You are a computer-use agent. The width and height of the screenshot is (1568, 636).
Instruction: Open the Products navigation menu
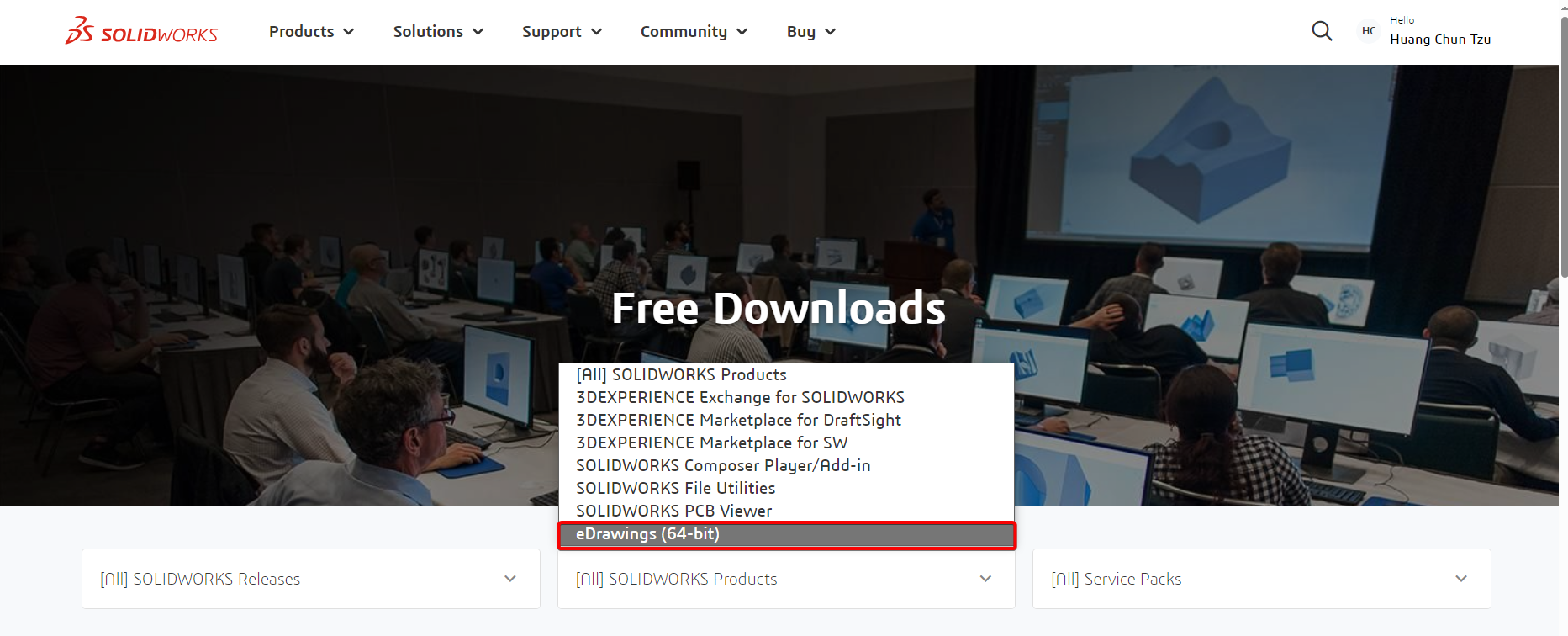click(x=311, y=31)
